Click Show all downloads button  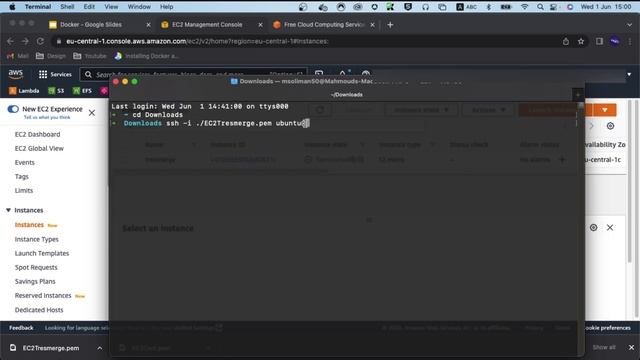tap(604, 347)
